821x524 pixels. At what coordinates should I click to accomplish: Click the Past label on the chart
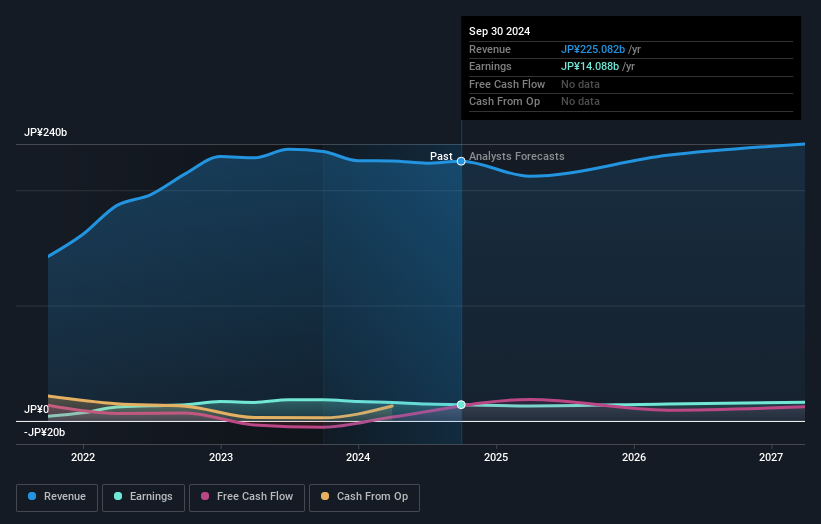tap(441, 156)
